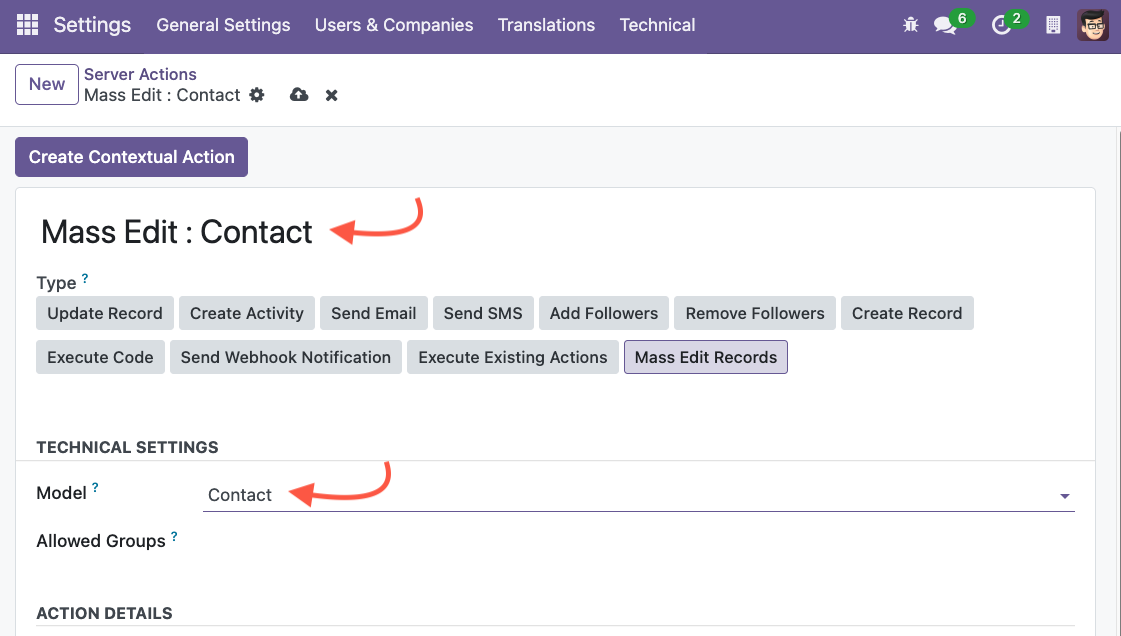The height and width of the screenshot is (636, 1121).
Task: Select the Execute Code type
Action: click(100, 357)
